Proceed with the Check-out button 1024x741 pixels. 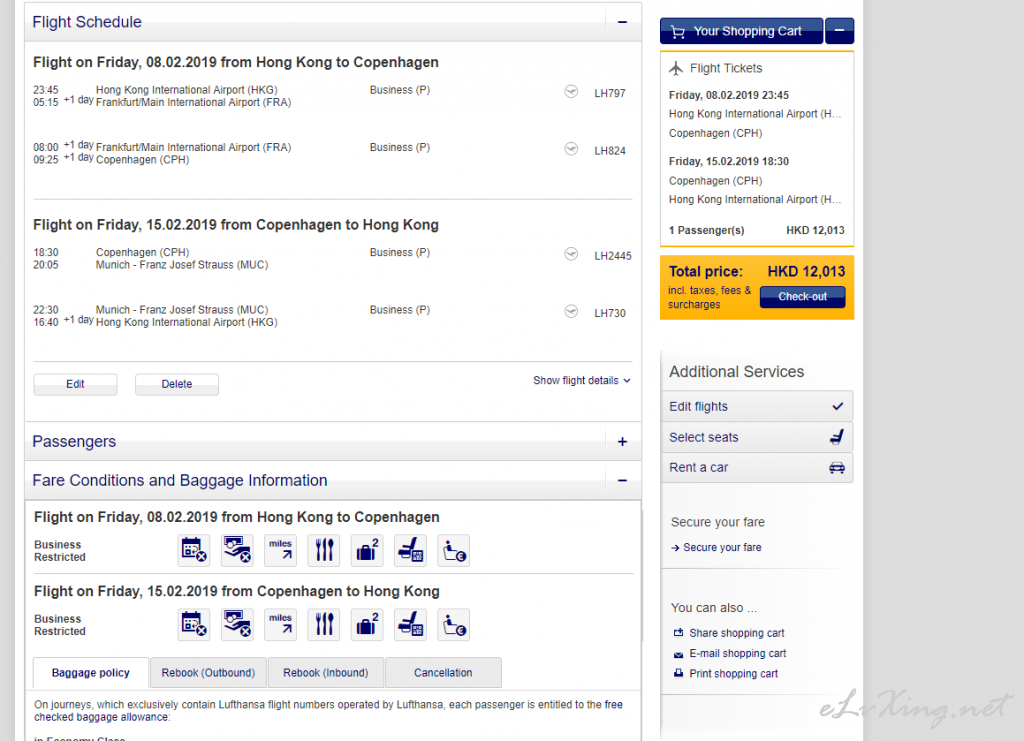[x=803, y=296]
